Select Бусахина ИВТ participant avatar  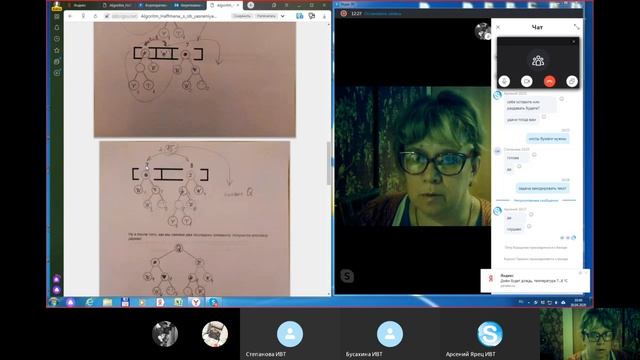390,334
